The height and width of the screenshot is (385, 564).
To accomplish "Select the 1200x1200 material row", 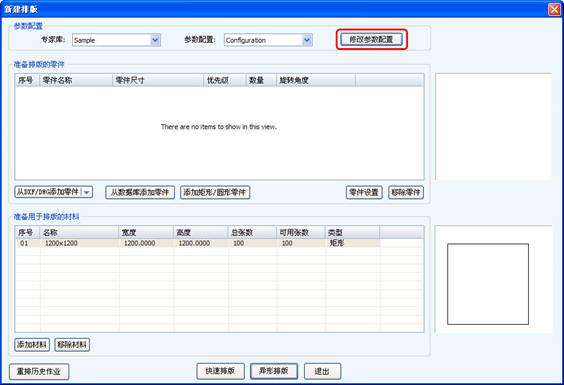I will (198, 243).
